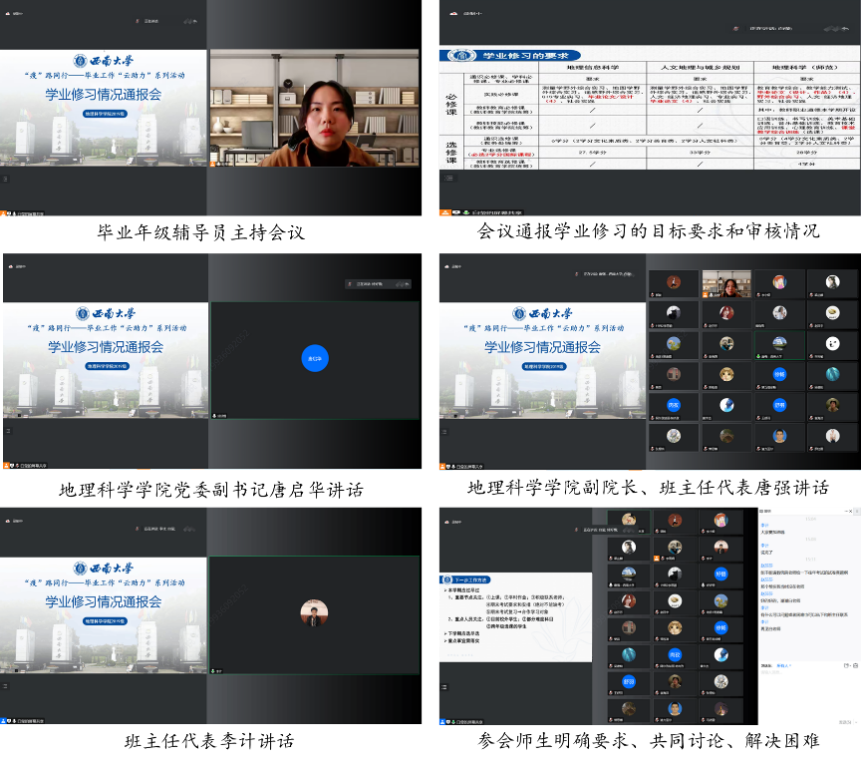Screen dimensions: 861x763
Task: Click the rightmost icon in the chat input toolbar
Action: pos(854,665)
